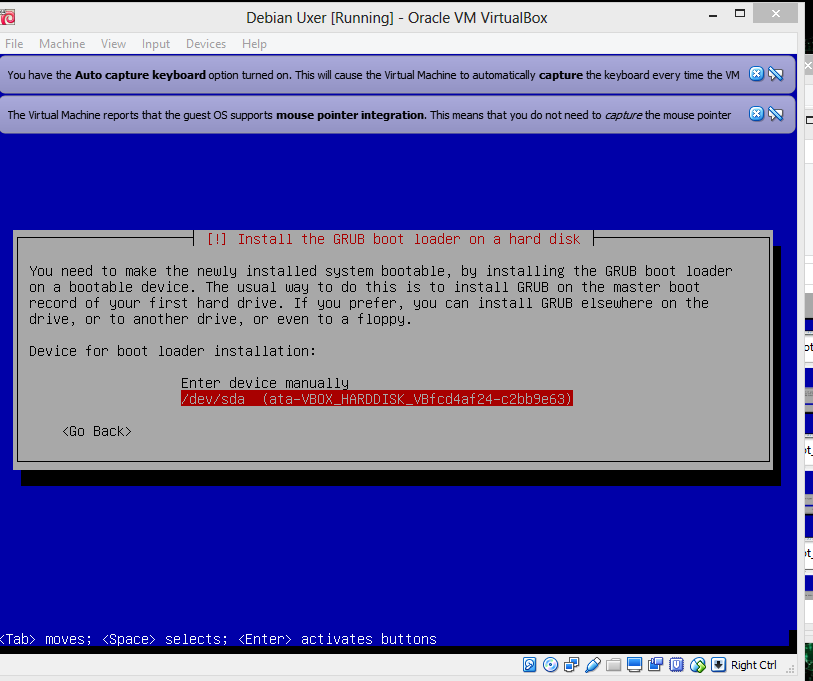Open the Machine menu

pos(62,44)
